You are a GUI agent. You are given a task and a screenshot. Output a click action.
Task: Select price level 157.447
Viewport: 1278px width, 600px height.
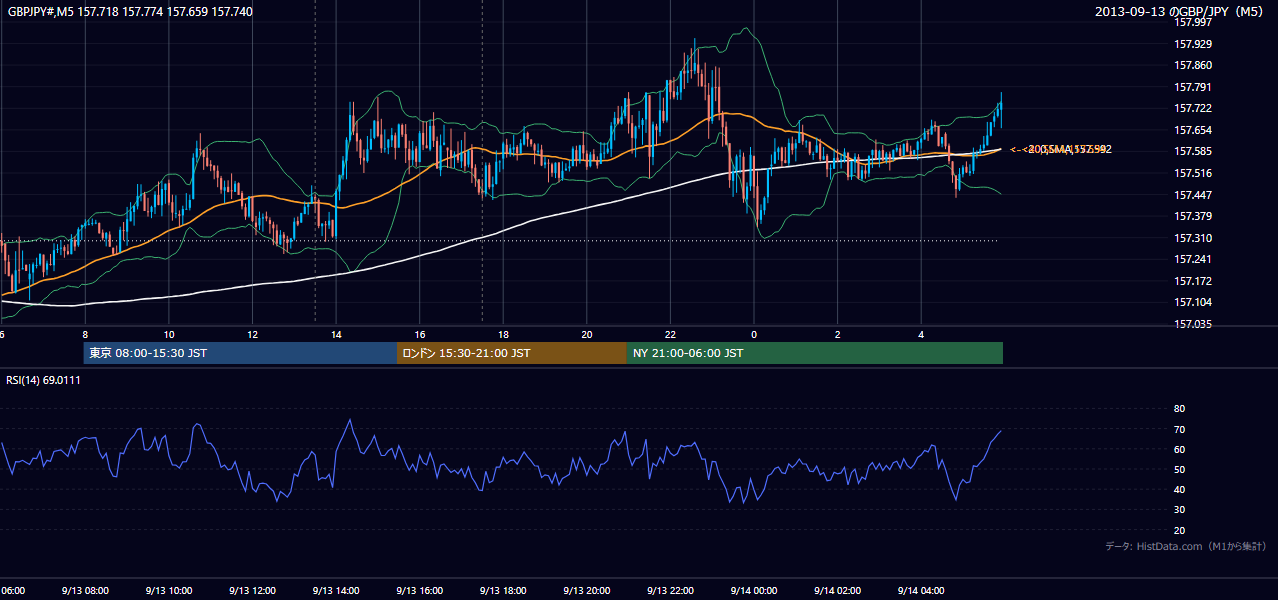(1193, 195)
